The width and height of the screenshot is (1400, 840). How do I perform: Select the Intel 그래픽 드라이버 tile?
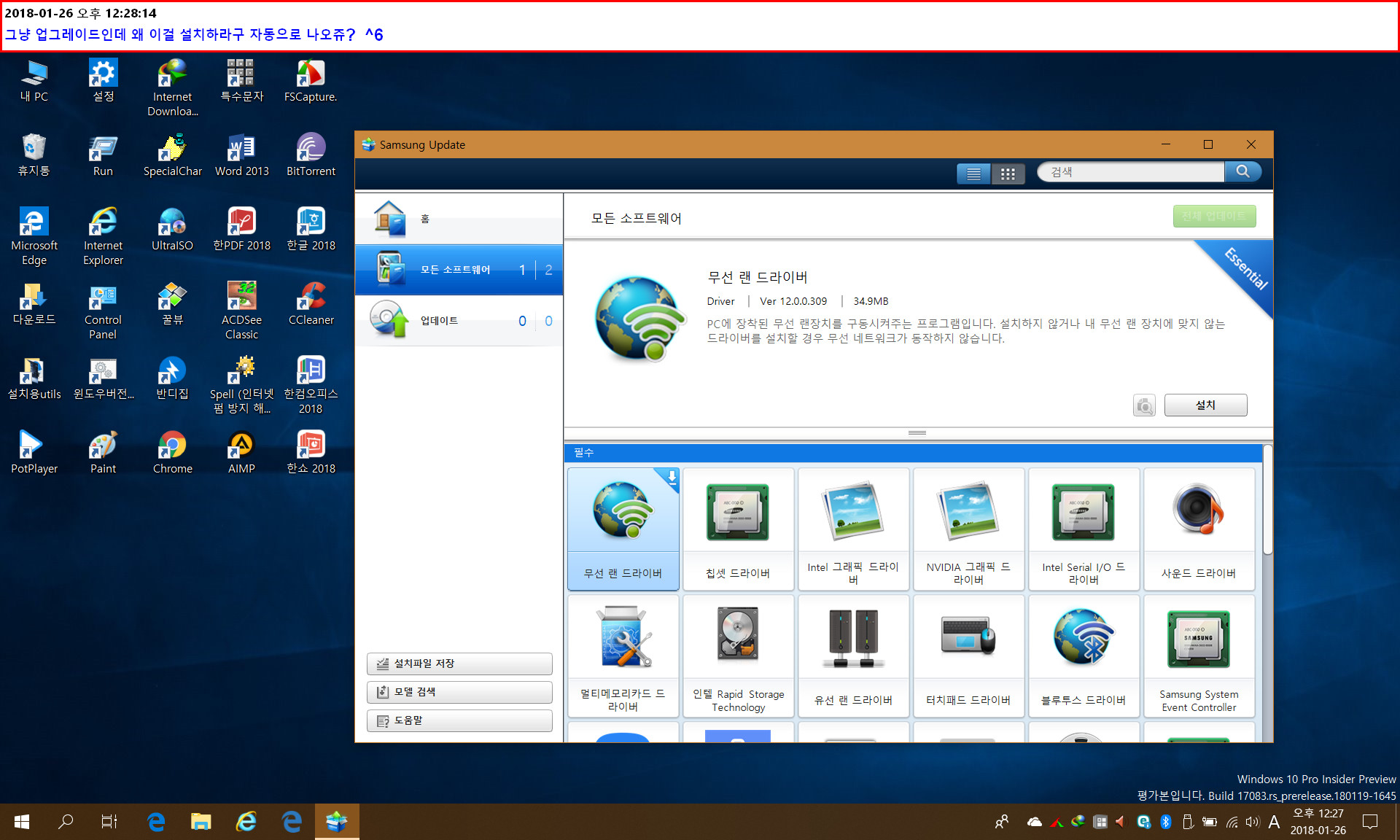point(853,529)
